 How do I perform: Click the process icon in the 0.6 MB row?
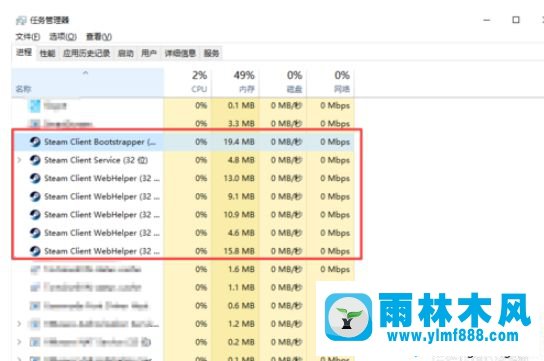[35, 306]
